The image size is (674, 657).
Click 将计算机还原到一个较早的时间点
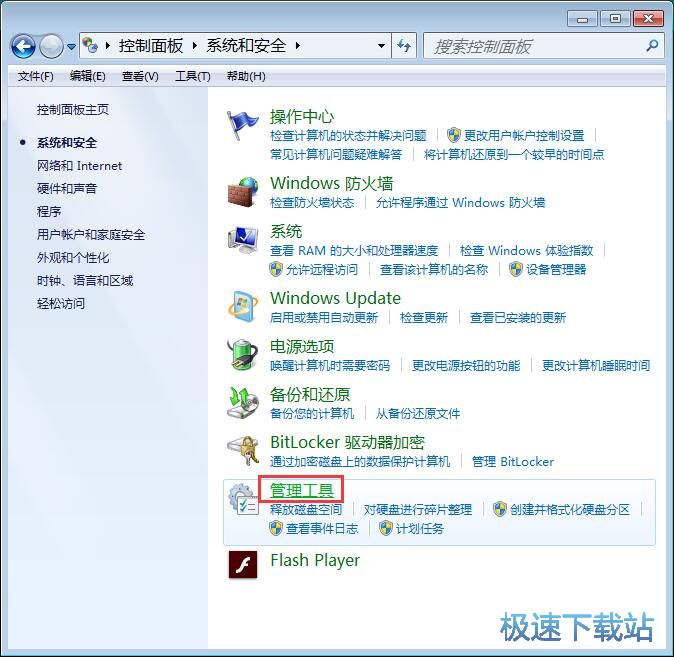pyautogui.click(x=514, y=154)
